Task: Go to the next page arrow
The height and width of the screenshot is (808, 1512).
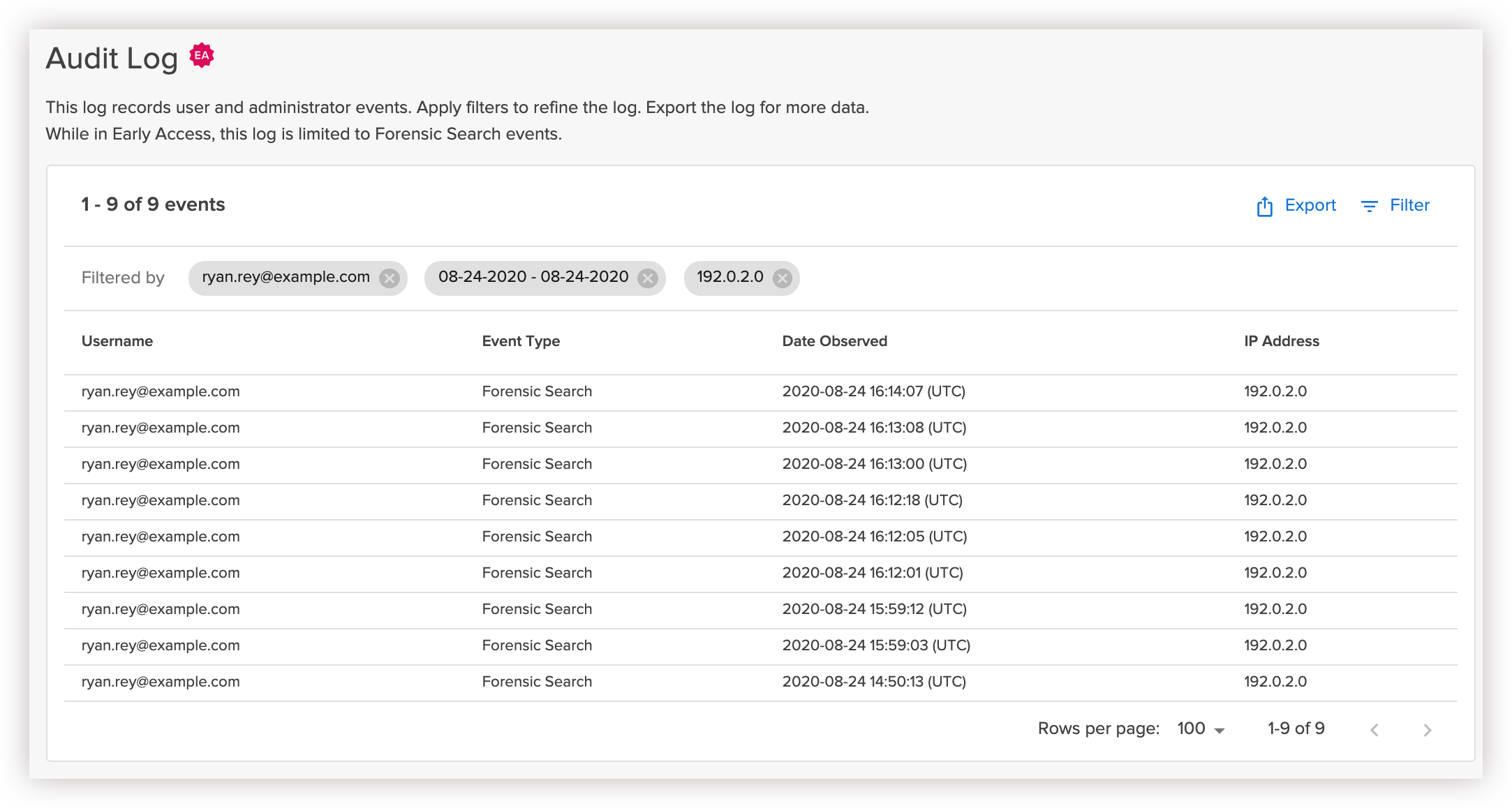Action: tap(1427, 730)
